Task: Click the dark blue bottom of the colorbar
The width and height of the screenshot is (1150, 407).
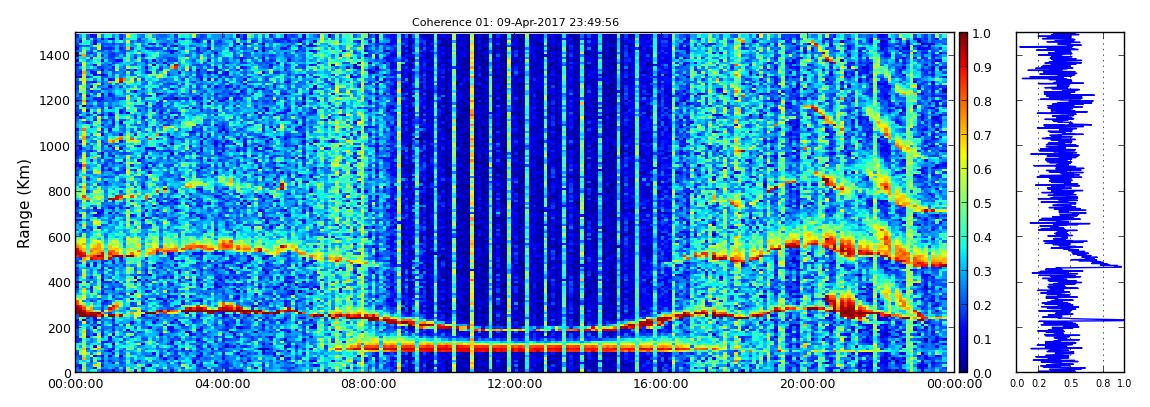Action: pyautogui.click(x=964, y=367)
